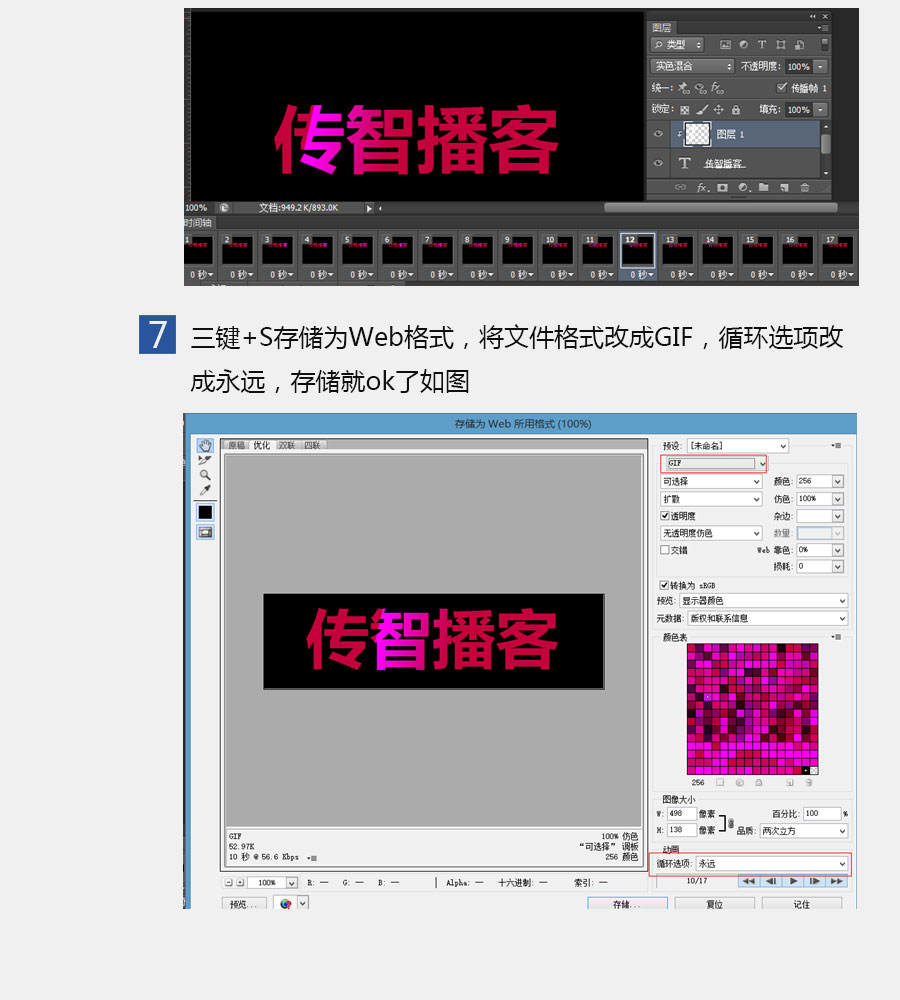Screen dimensions: 900x1000
Task: Toggle the 传播帧 1 checkbox
Action: pyautogui.click(x=781, y=87)
